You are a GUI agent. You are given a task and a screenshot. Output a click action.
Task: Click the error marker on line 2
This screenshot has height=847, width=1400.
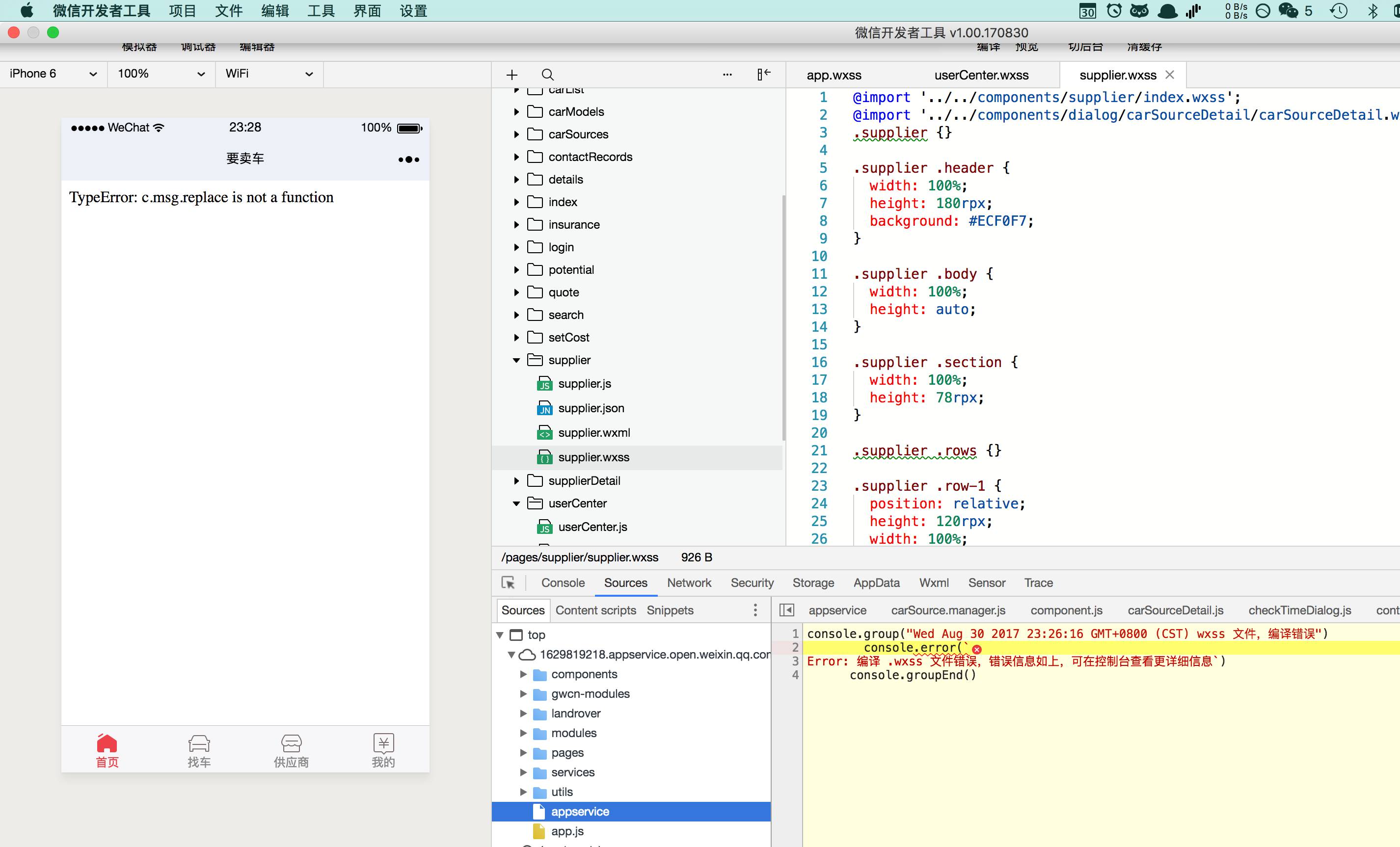click(977, 649)
